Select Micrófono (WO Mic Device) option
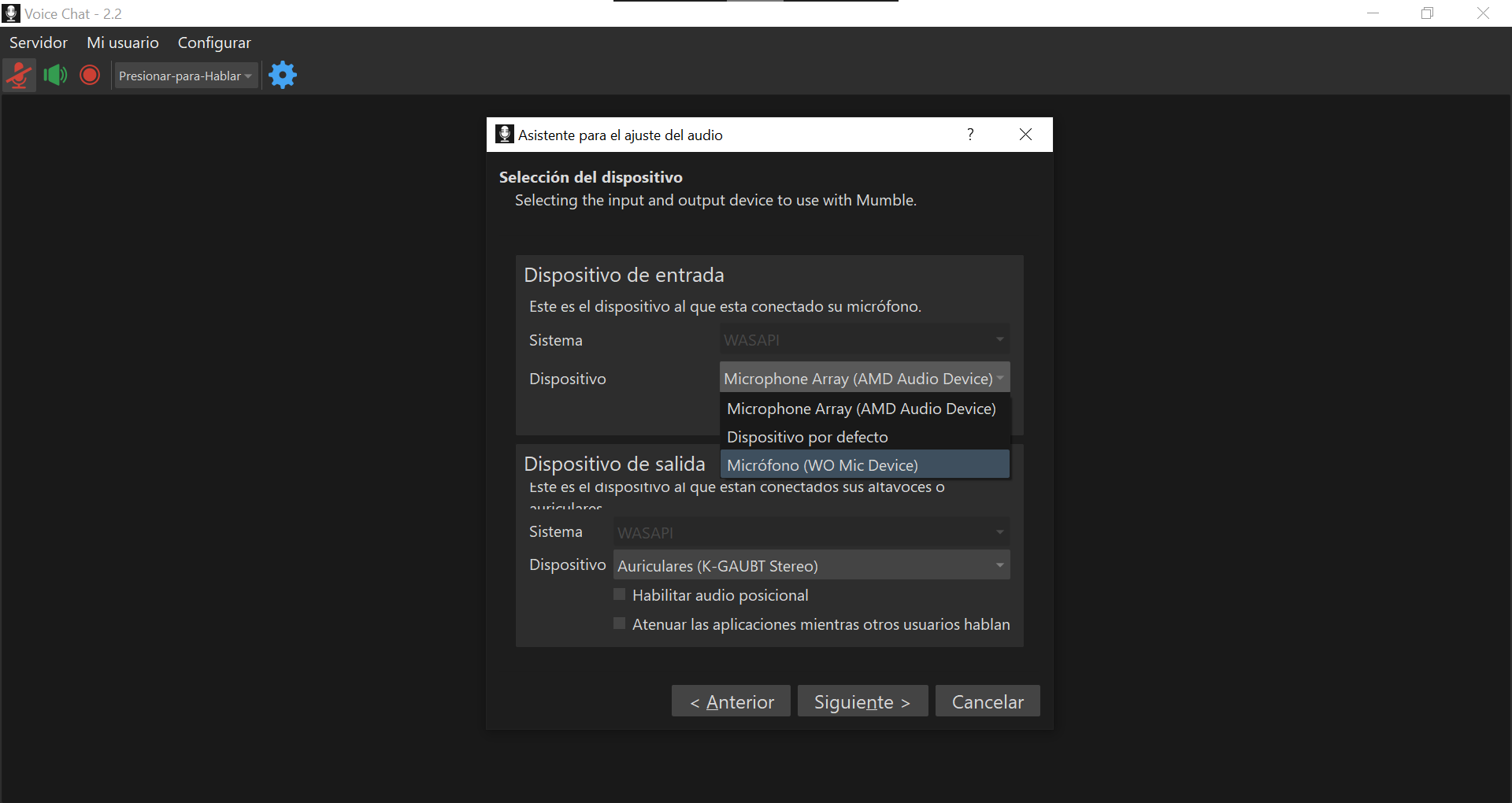 [864, 465]
